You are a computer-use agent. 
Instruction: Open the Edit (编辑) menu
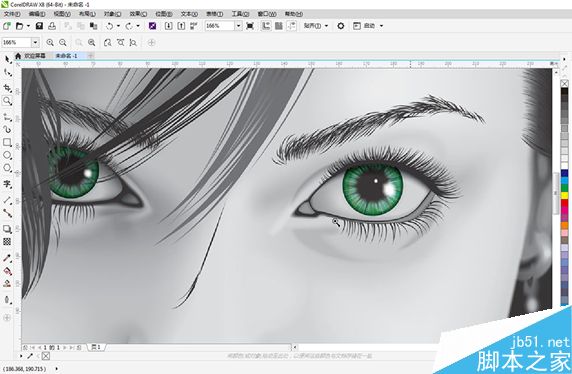pyautogui.click(x=37, y=14)
